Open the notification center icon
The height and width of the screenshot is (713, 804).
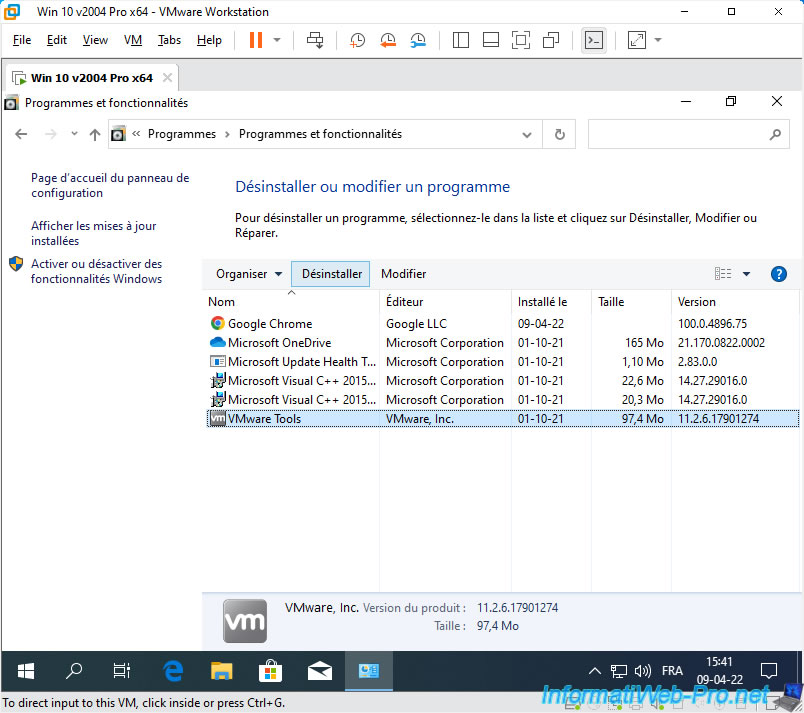pyautogui.click(x=768, y=671)
